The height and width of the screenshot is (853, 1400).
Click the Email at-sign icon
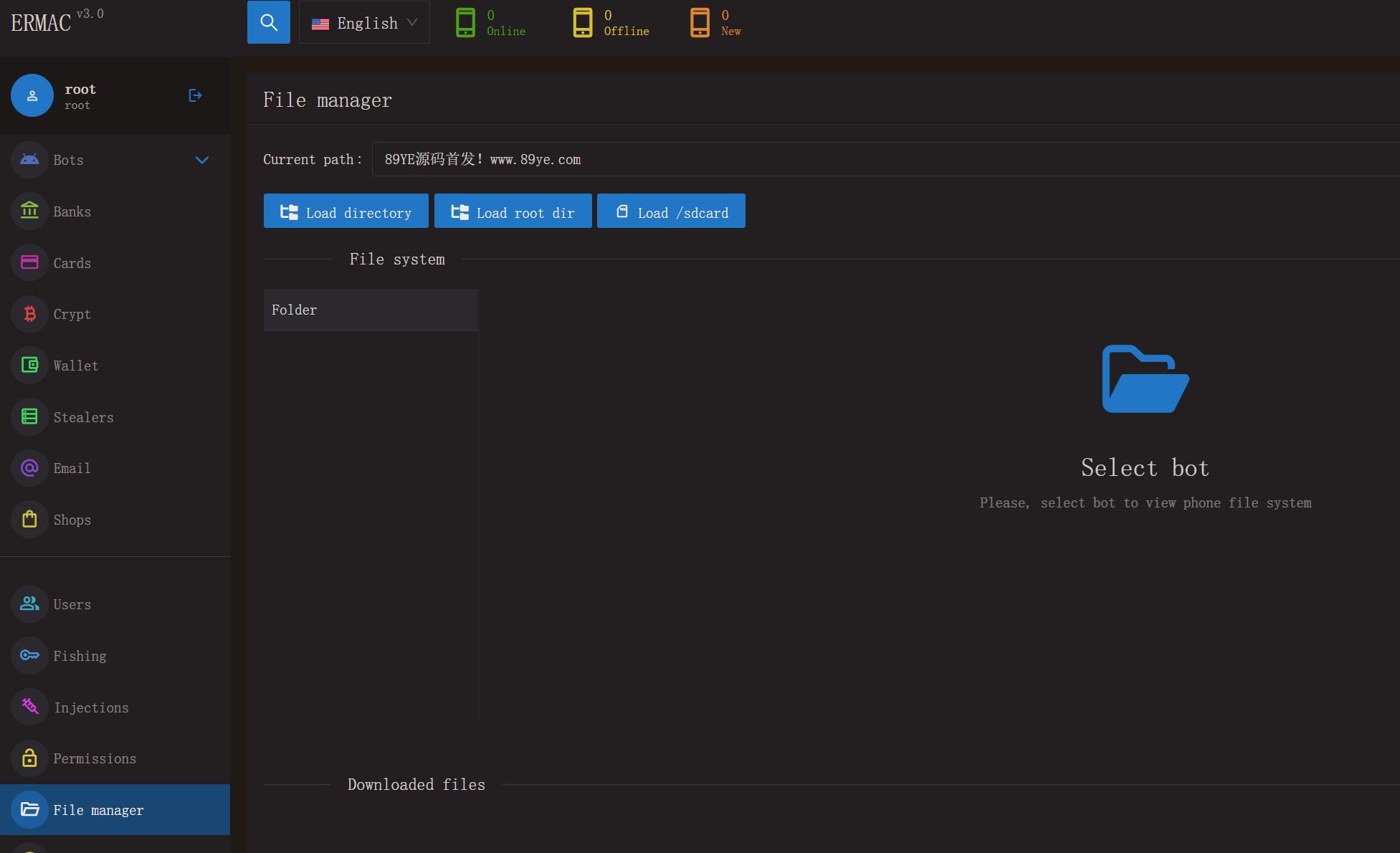pos(29,468)
